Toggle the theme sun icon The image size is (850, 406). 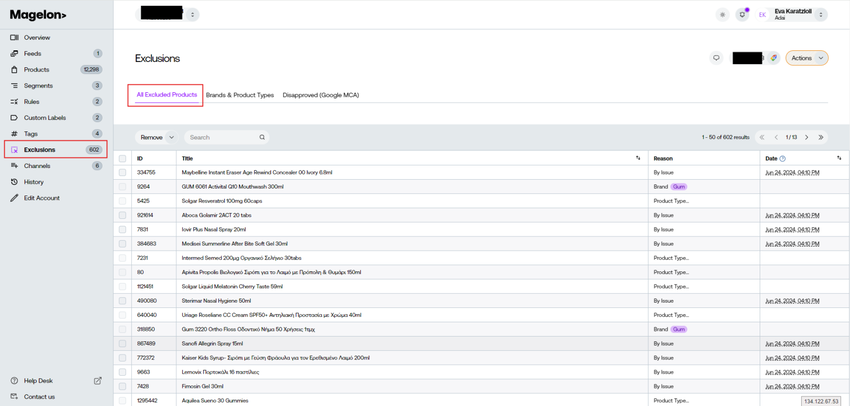(722, 15)
